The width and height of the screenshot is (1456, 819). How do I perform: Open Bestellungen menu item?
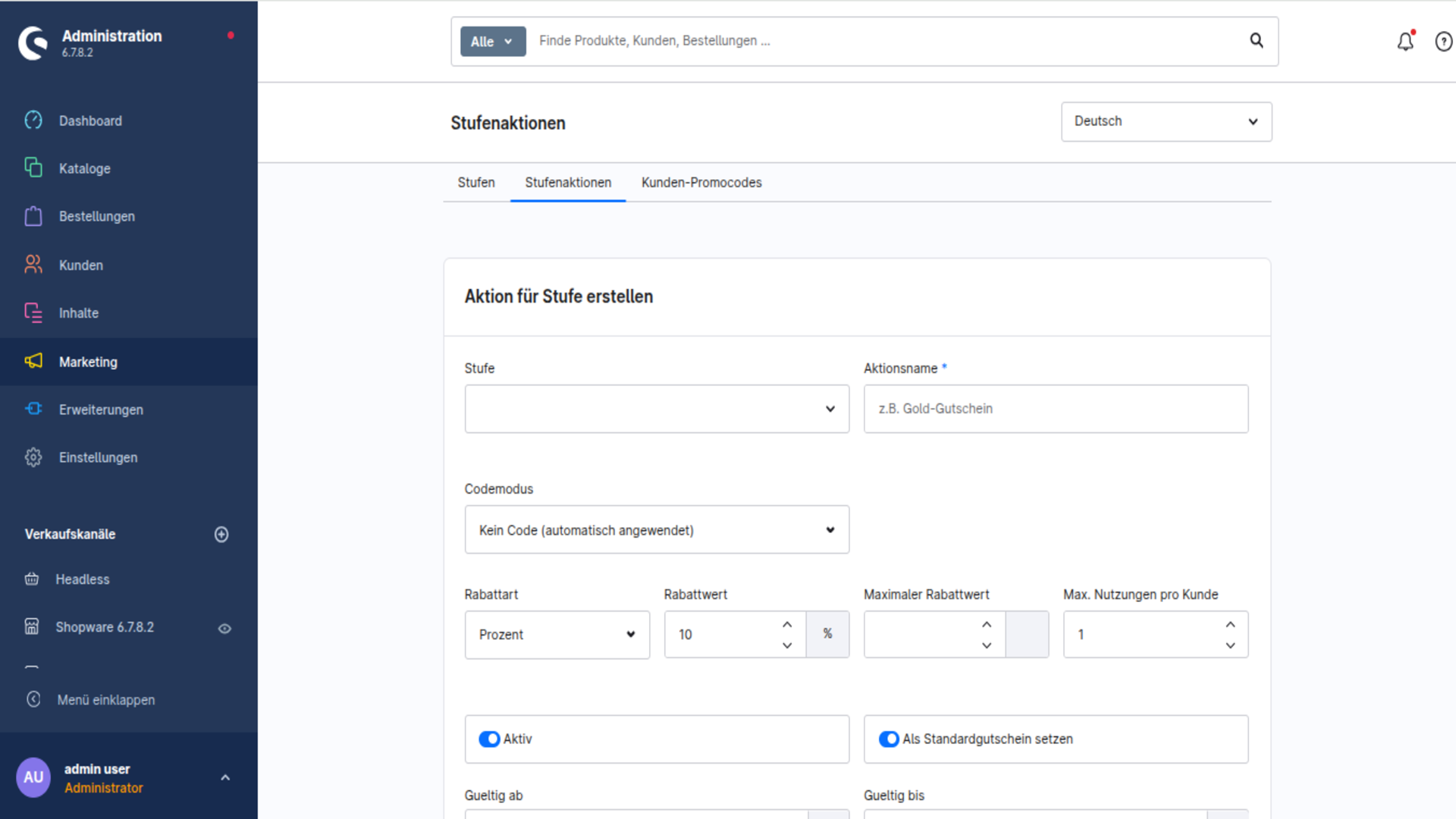click(x=129, y=216)
